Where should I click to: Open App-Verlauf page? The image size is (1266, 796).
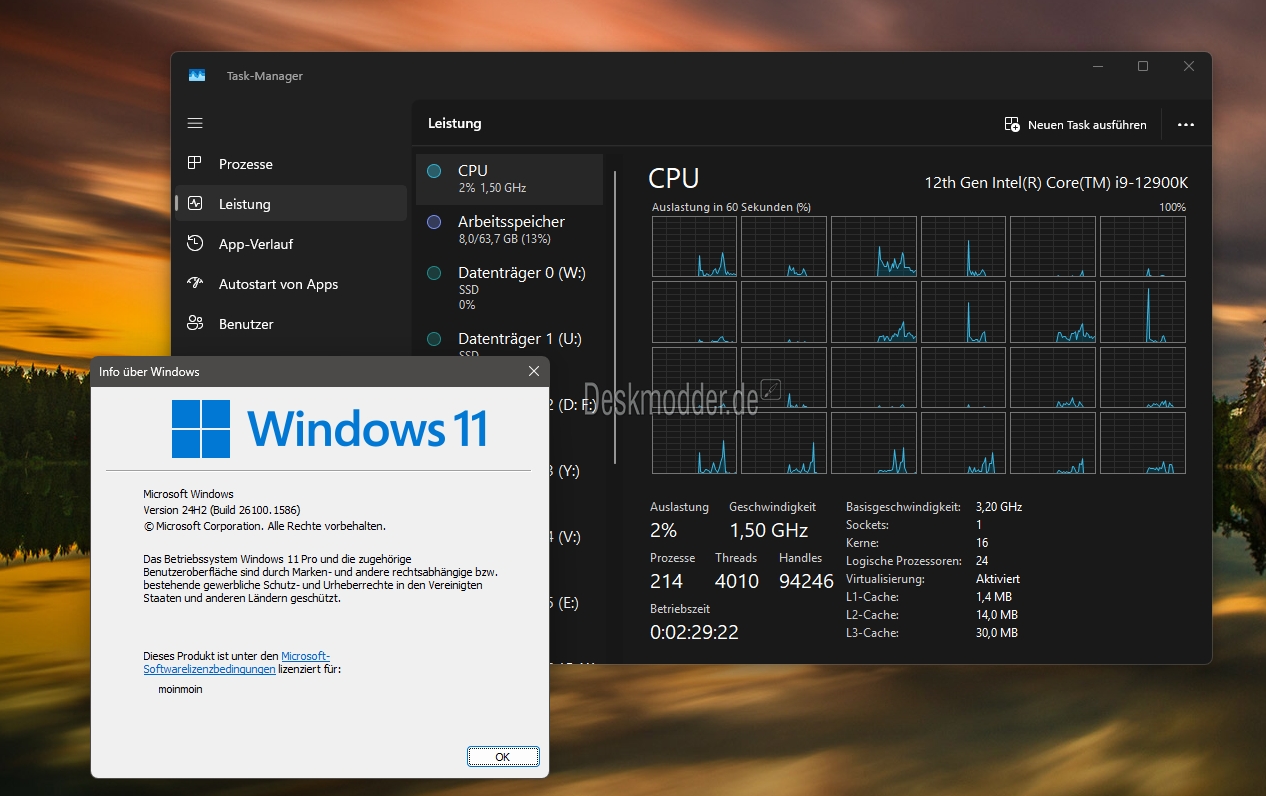pyautogui.click(x=291, y=244)
